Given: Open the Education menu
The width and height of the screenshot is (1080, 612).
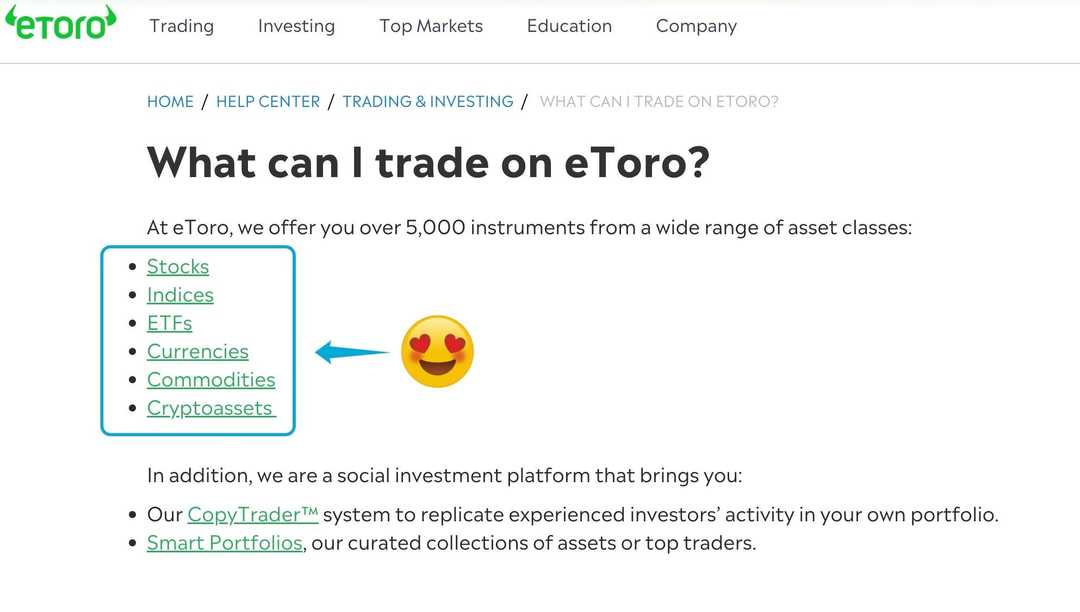Looking at the screenshot, I should click(569, 26).
